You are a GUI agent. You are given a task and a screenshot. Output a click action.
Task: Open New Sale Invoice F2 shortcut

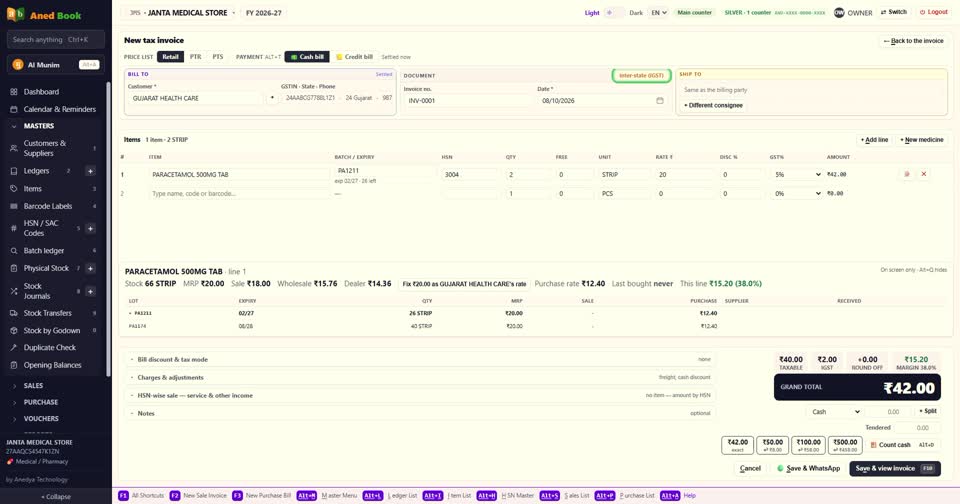[198, 495]
